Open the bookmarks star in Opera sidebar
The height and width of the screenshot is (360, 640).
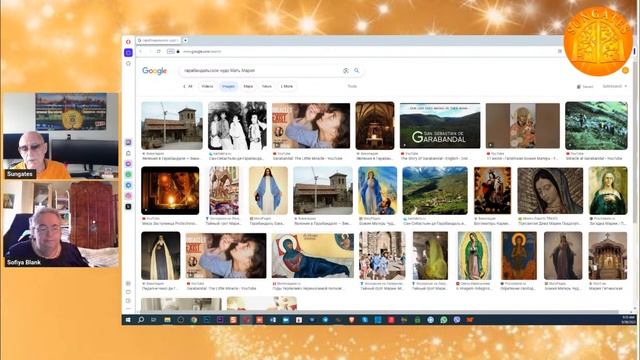tap(128, 63)
